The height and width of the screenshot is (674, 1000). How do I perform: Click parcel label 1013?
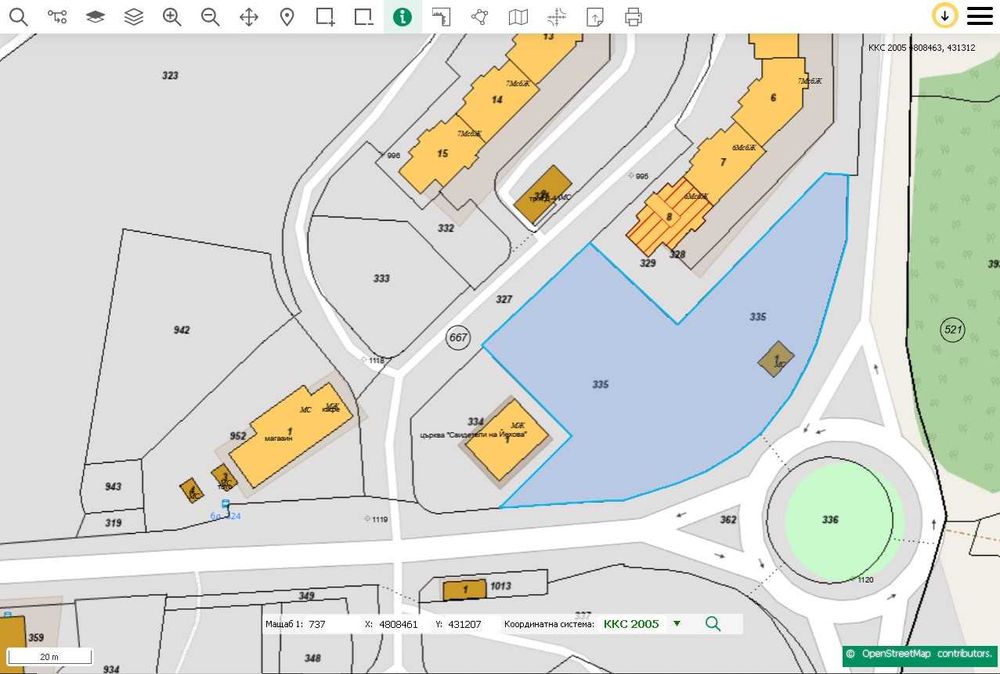501,585
